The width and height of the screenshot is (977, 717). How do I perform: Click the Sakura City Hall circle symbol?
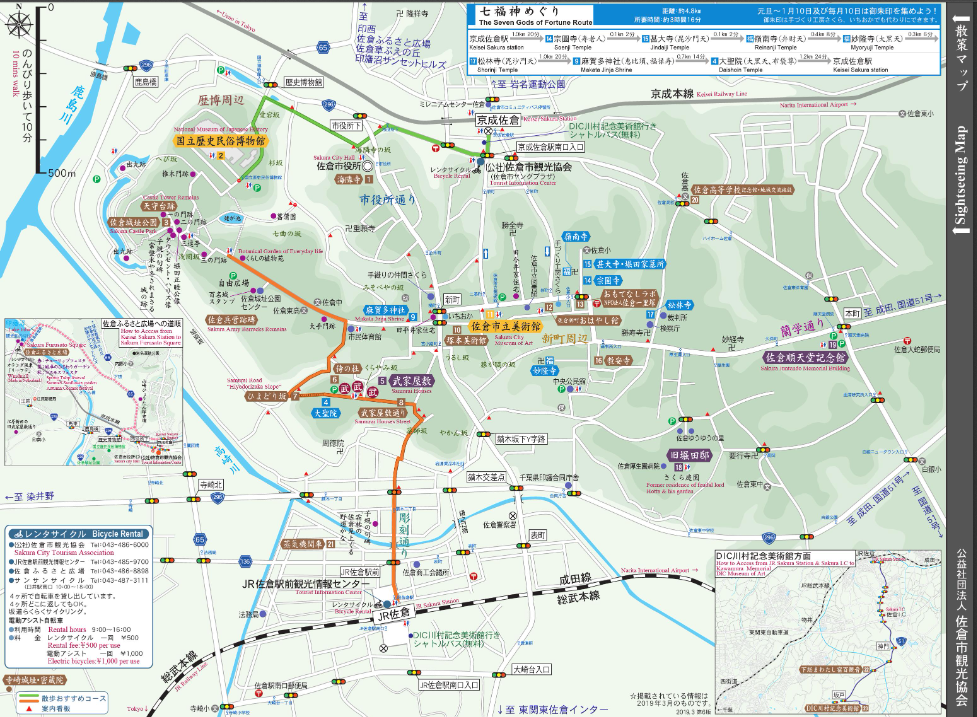(x=367, y=166)
